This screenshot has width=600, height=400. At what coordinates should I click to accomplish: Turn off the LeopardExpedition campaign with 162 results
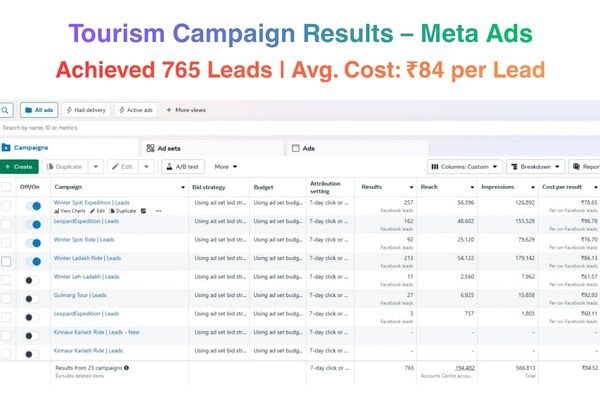(x=33, y=224)
